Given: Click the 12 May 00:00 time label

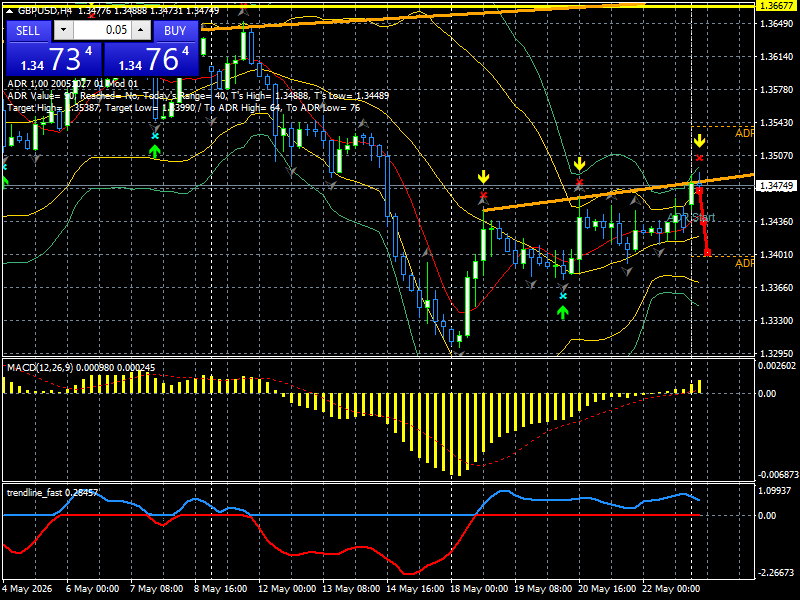Looking at the screenshot, I should pos(286,588).
